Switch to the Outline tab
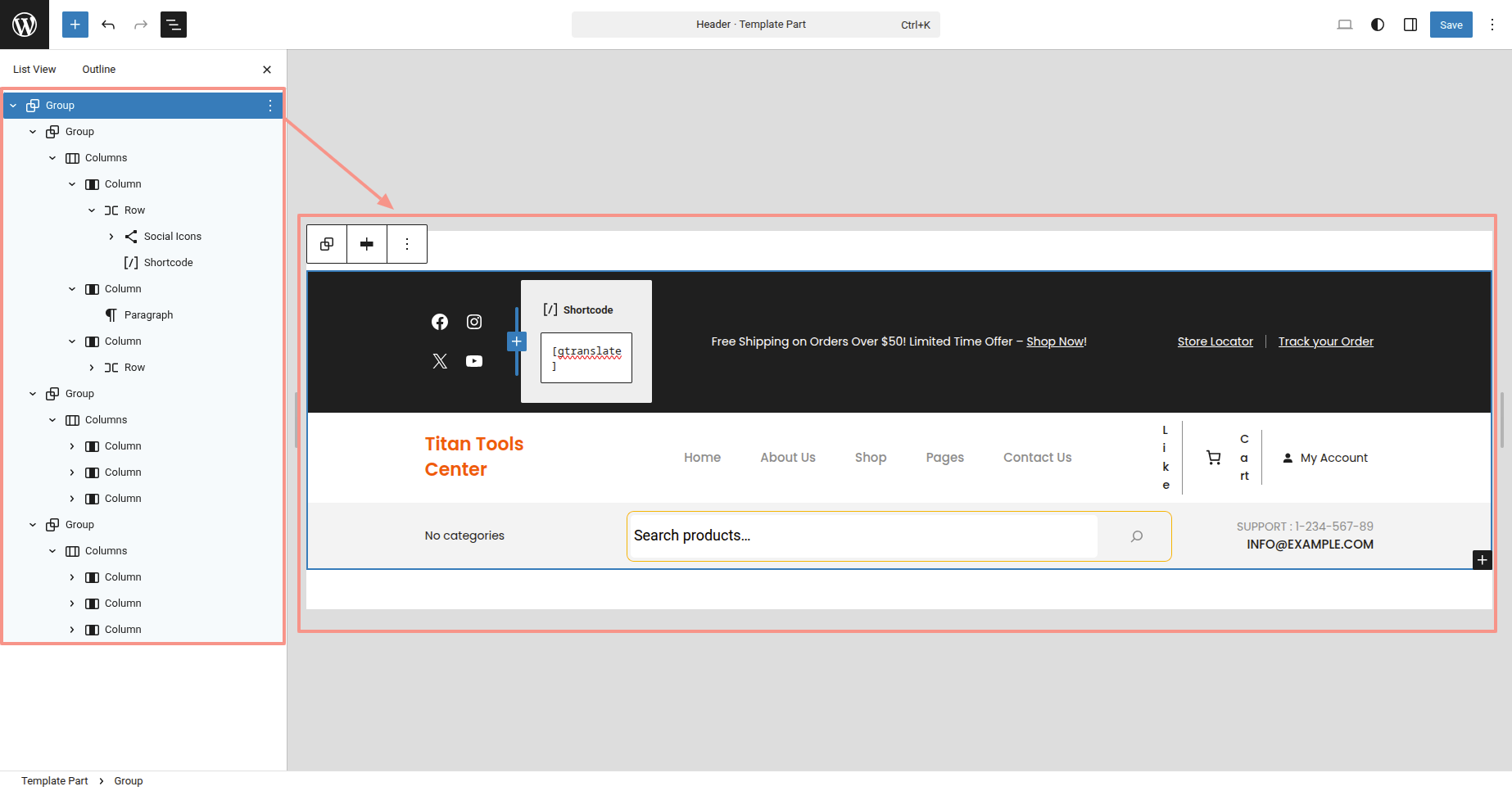This screenshot has height=791, width=1512. [x=98, y=70]
